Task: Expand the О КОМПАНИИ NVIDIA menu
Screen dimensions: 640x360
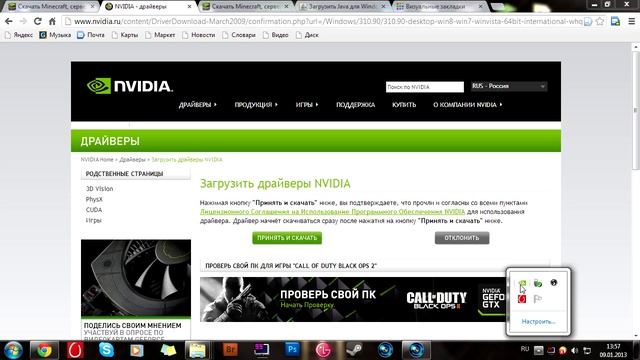Action: click(468, 105)
